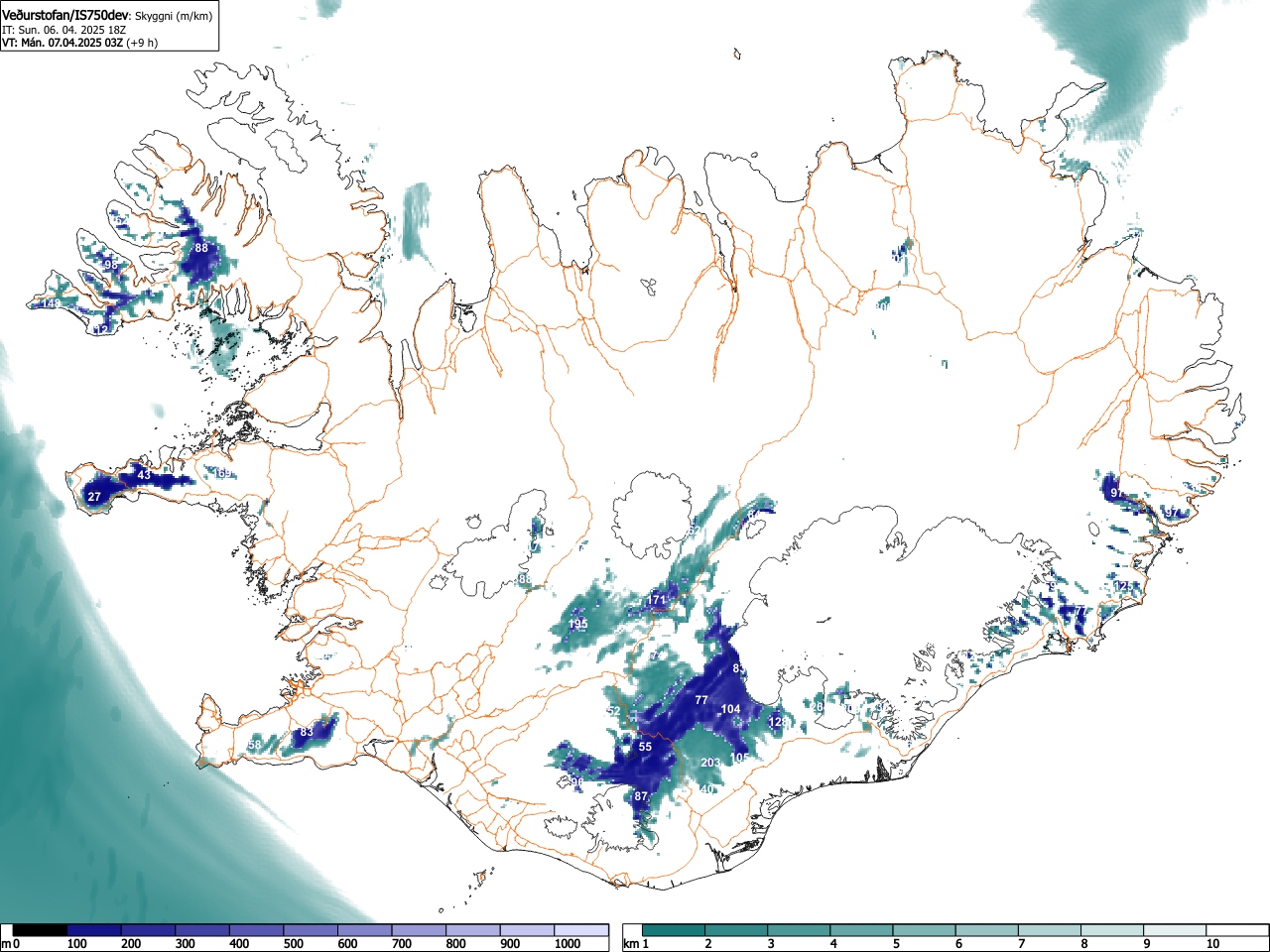Click the 'm 0' label on the meter legend
Image resolution: width=1270 pixels, height=952 pixels.
point(11,944)
